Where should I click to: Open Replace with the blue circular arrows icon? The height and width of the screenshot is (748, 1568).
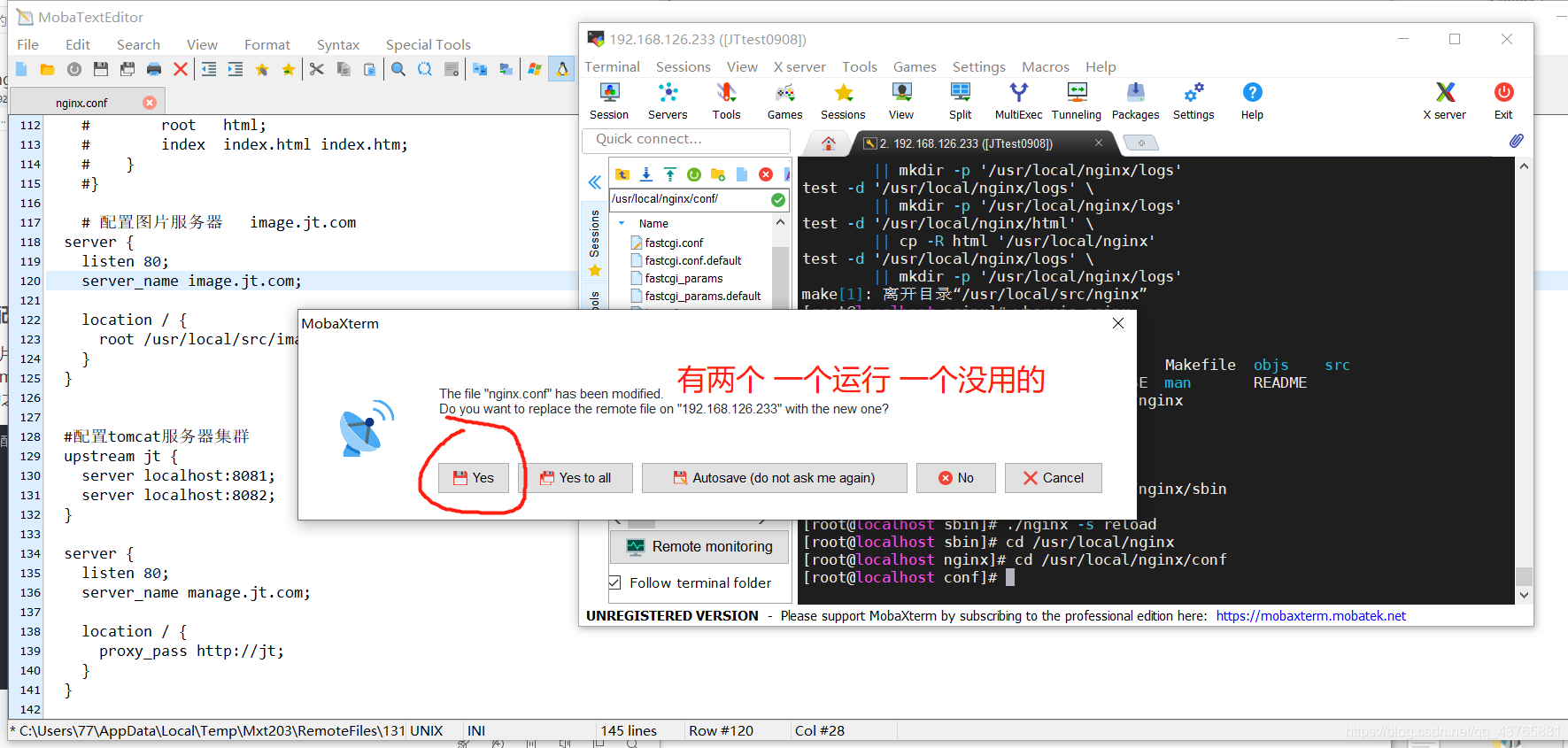(x=425, y=69)
